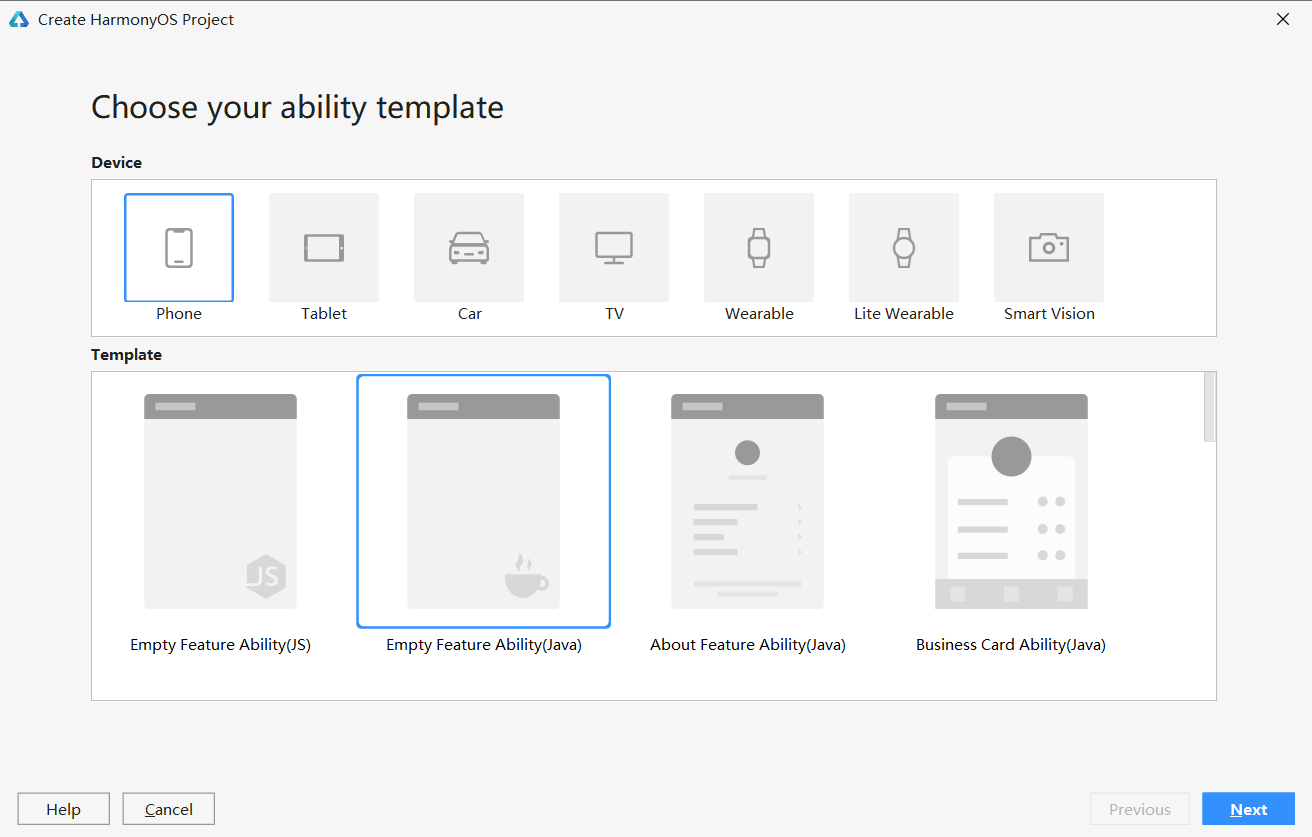Screen dimensions: 1312x837
Task: Choose the Car device icon
Action: coord(469,248)
